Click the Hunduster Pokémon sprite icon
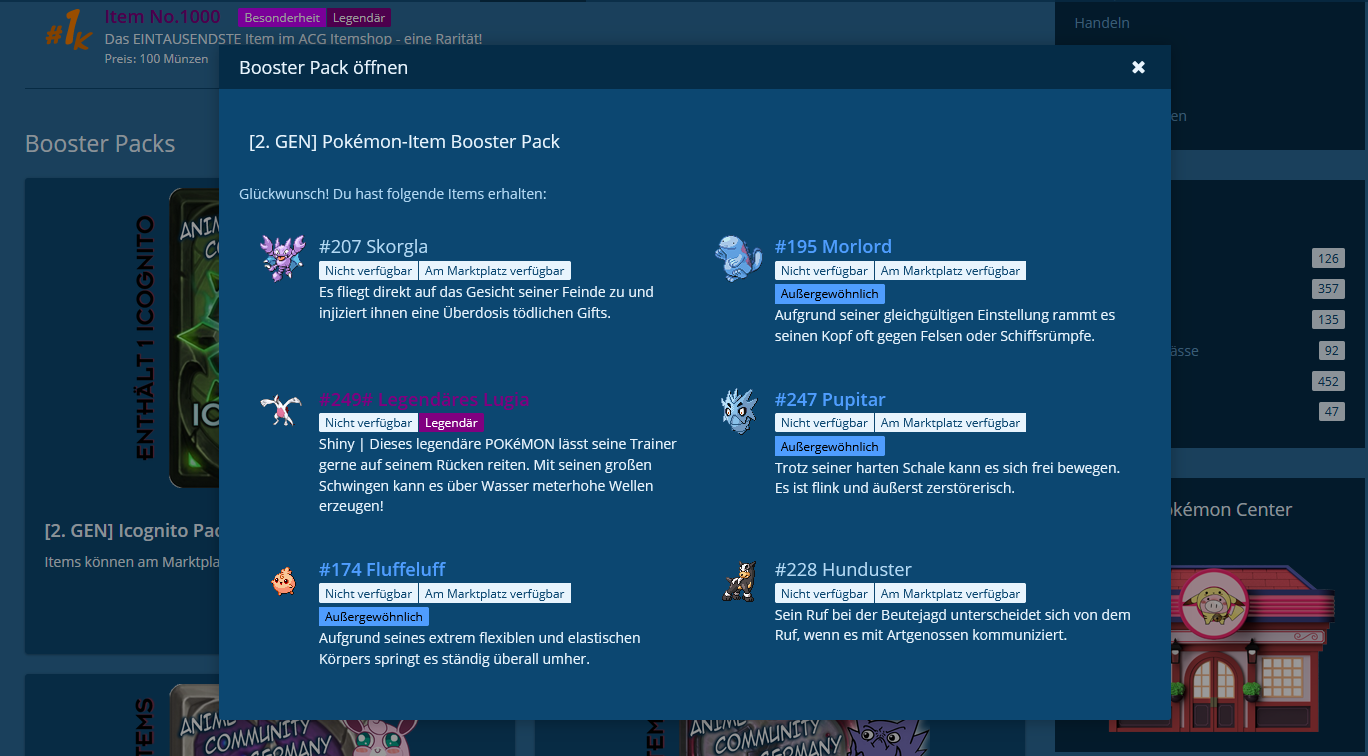This screenshot has width=1368, height=756. tap(738, 581)
